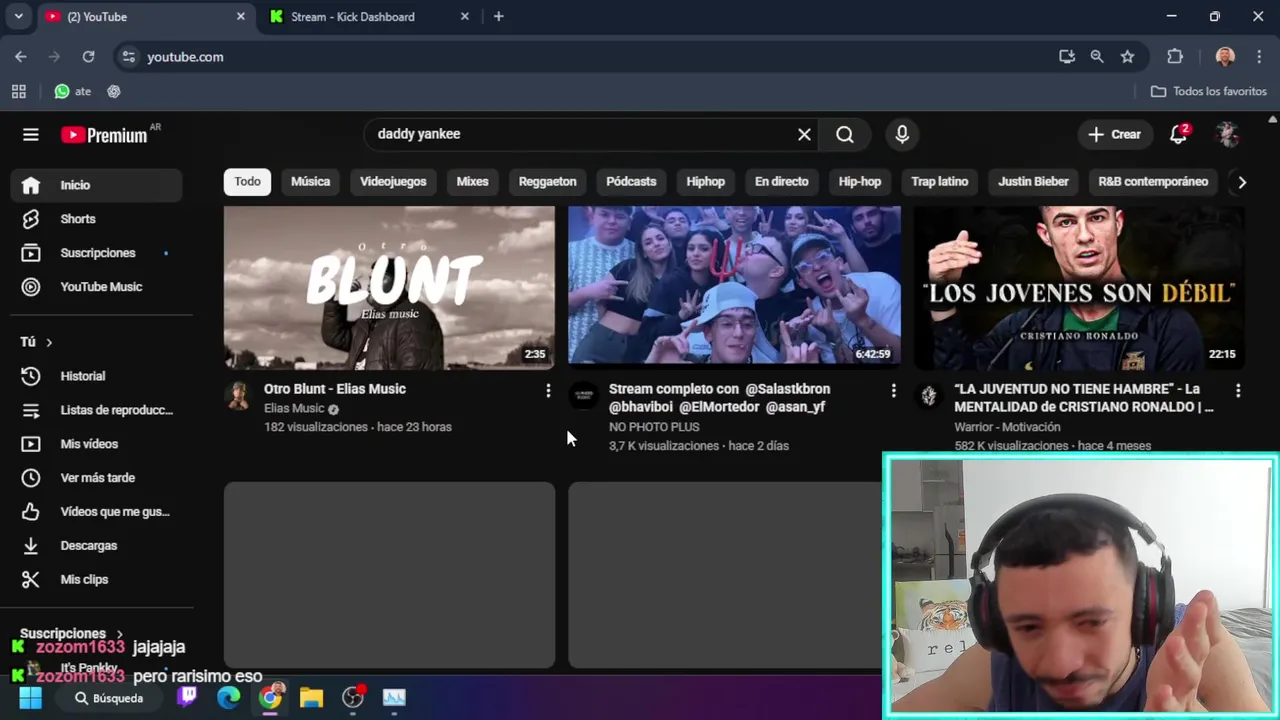Open Mis vídeos in sidebar

point(97,444)
